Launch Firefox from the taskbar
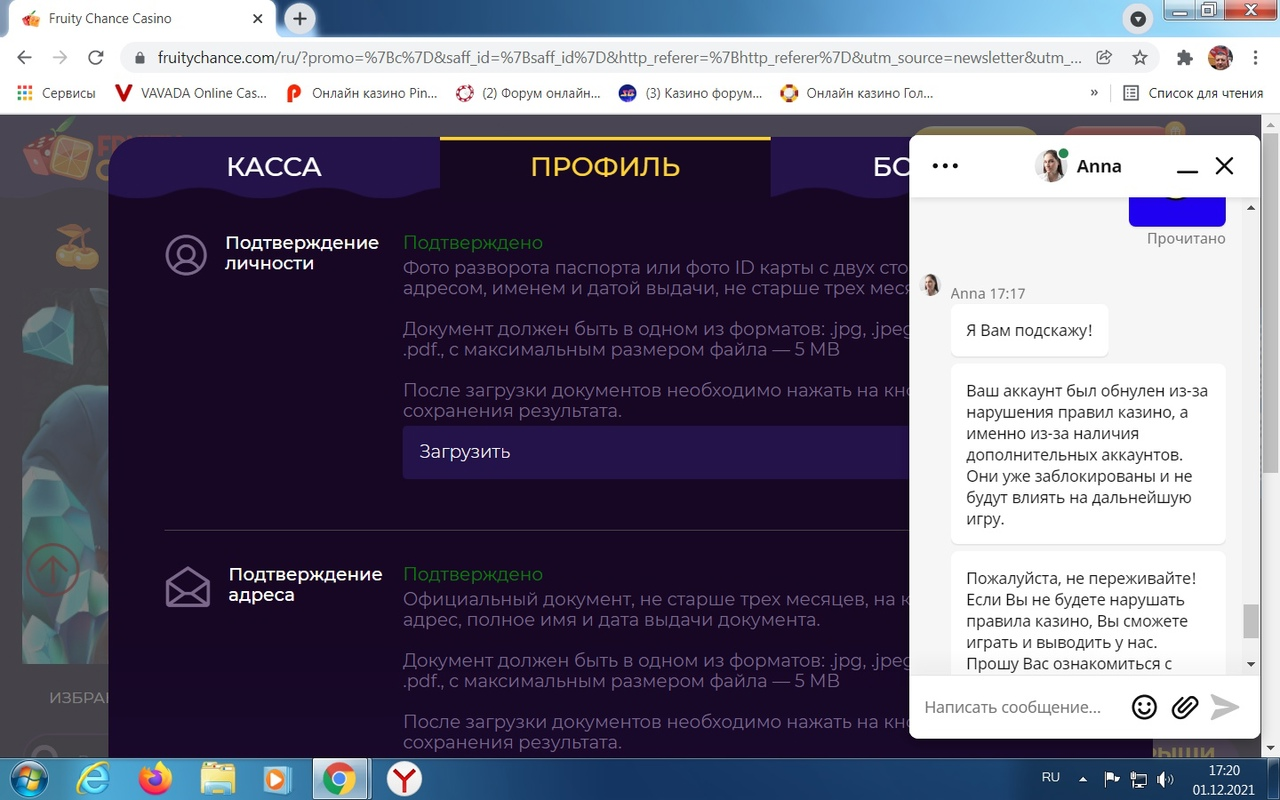 coord(155,778)
